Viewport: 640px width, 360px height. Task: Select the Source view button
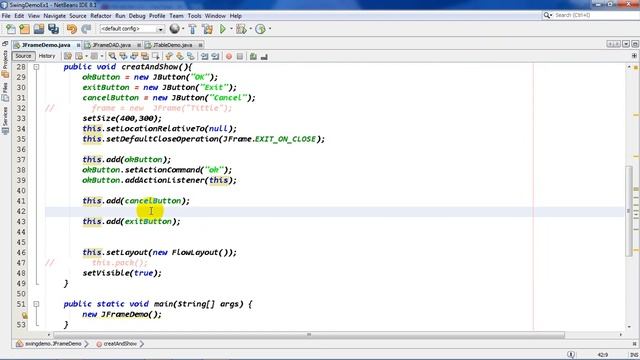point(23,56)
